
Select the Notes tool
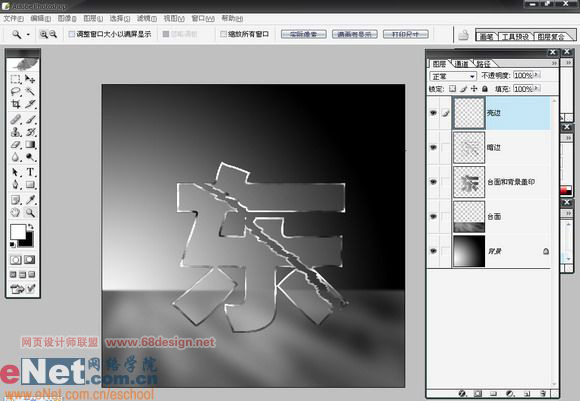click(x=16, y=200)
